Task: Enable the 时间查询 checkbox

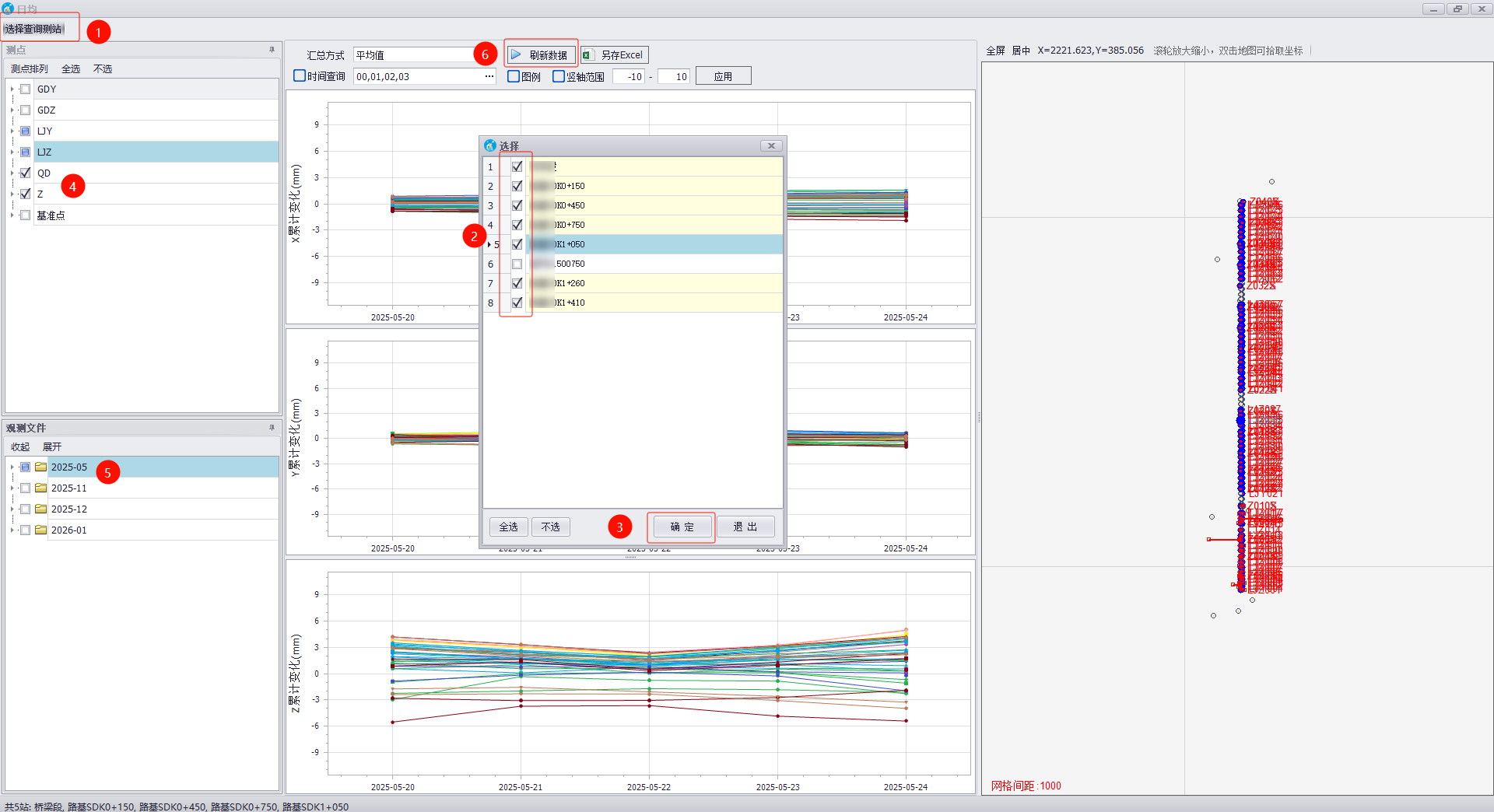Action: pos(300,76)
